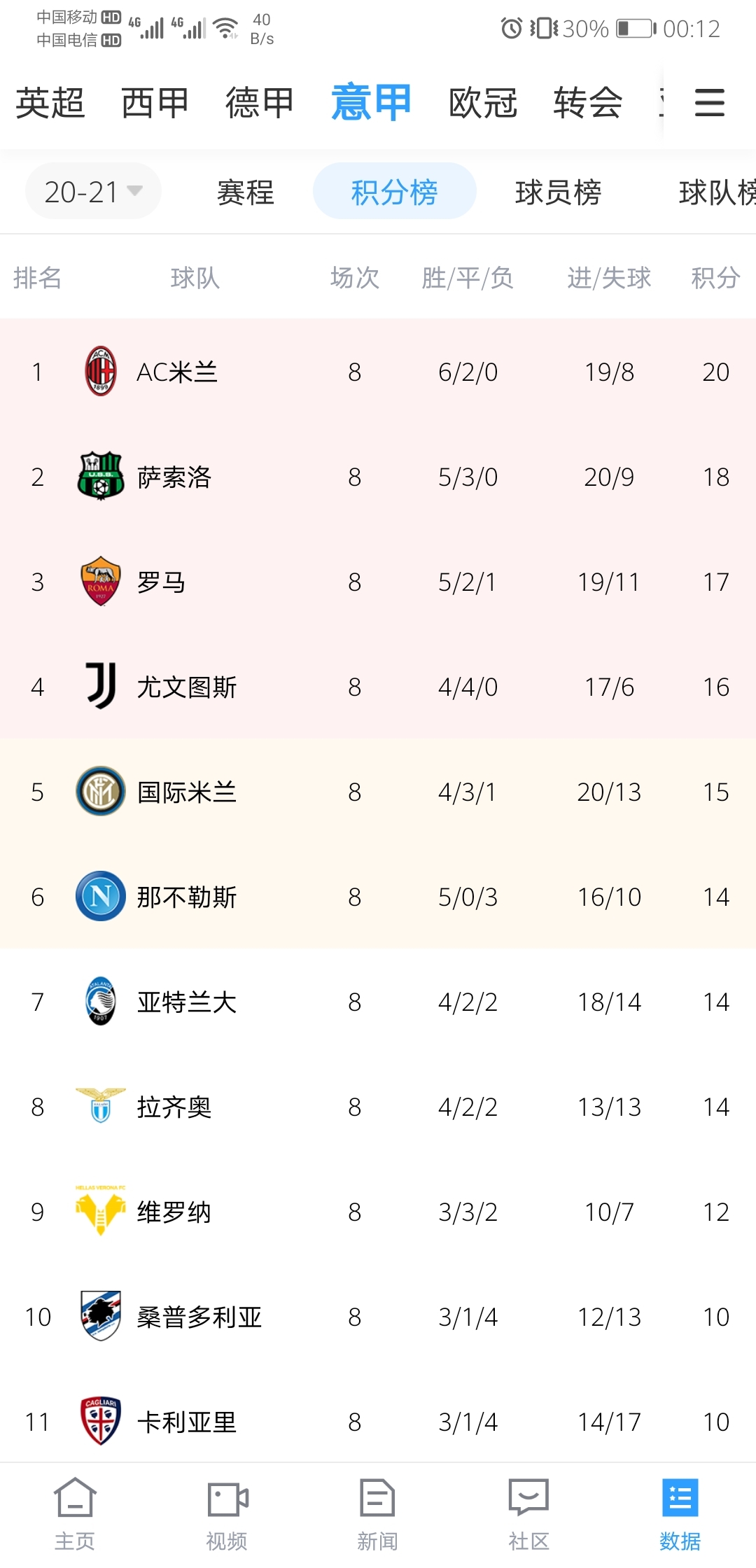Tap the Inter Milan crest
This screenshot has height=1568, width=756.
point(101,791)
